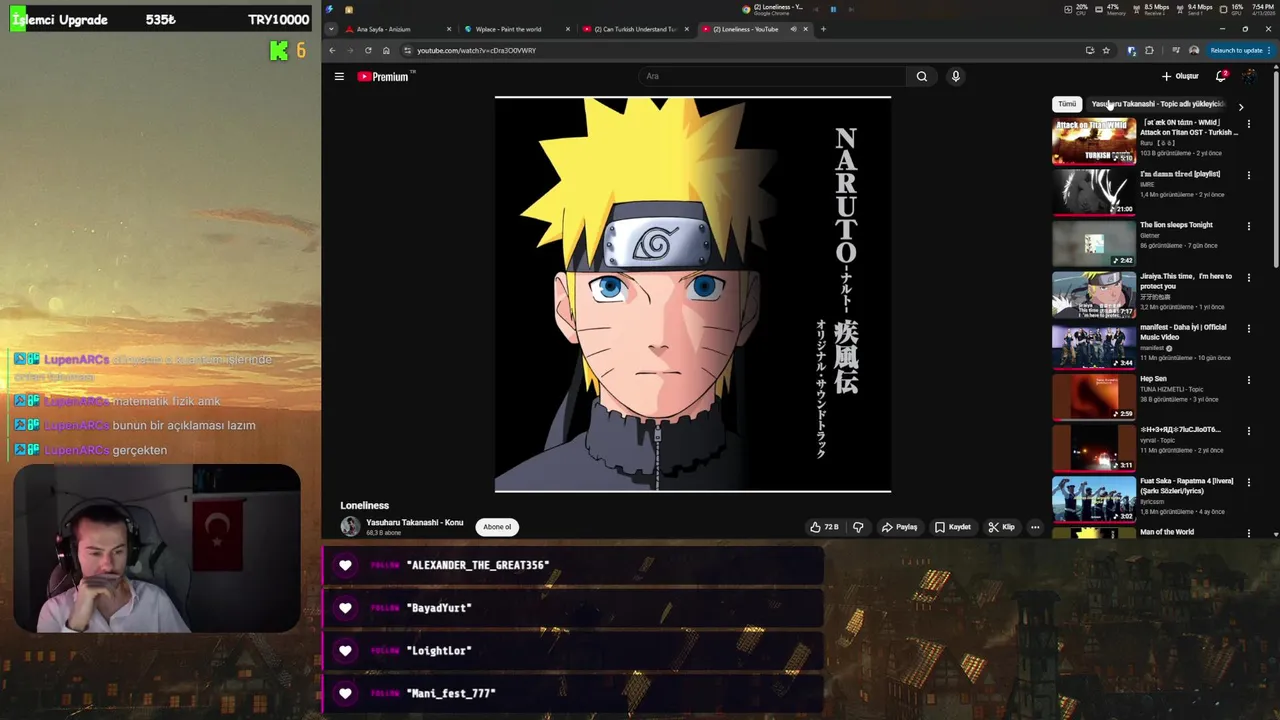Open the YouTube hamburger guide menu
The height and width of the screenshot is (720, 1280).
coord(339,76)
